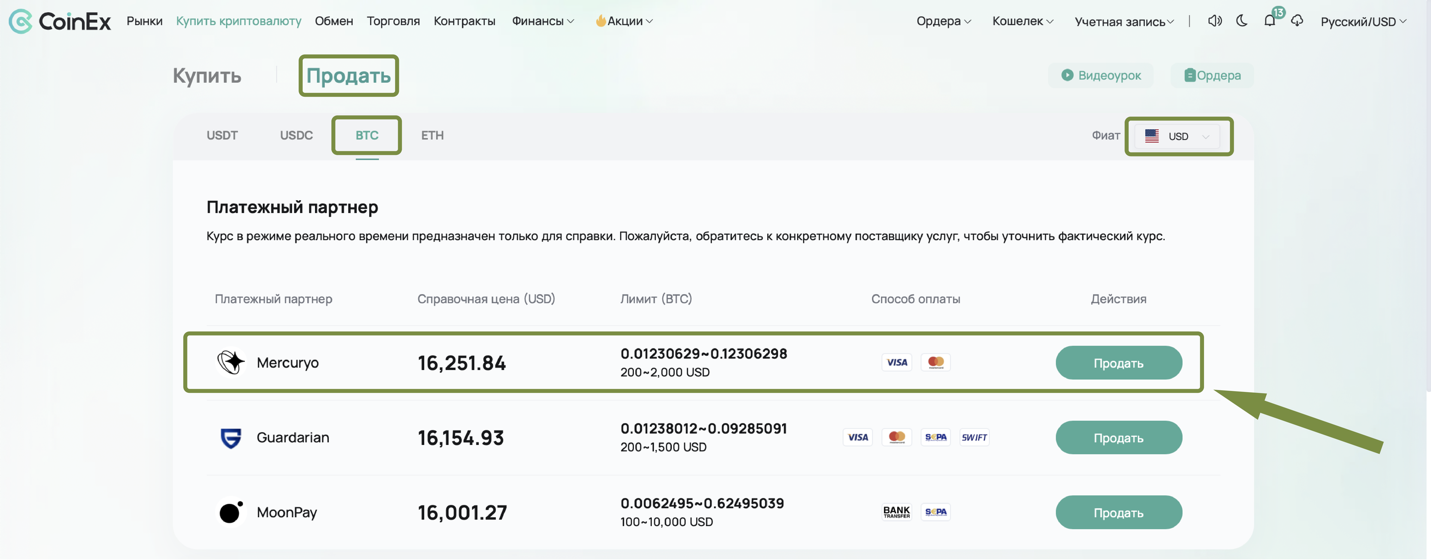Open Контракты in navigation
This screenshot has width=1431, height=560.
(465, 21)
